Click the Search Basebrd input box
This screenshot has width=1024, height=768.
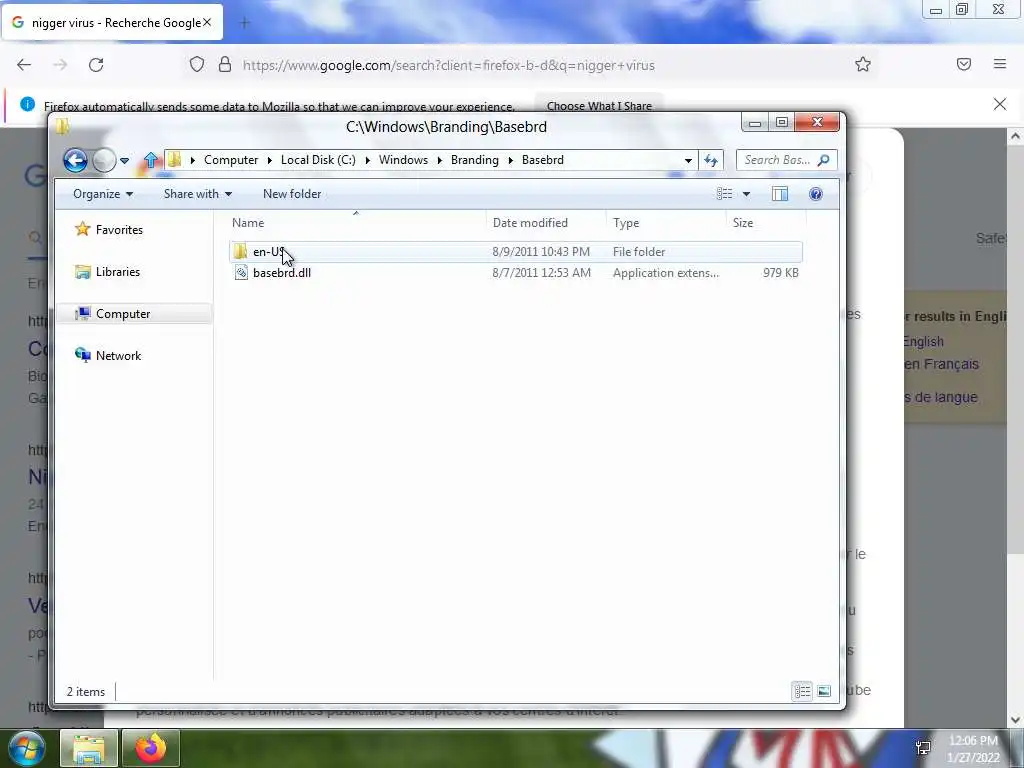click(786, 160)
